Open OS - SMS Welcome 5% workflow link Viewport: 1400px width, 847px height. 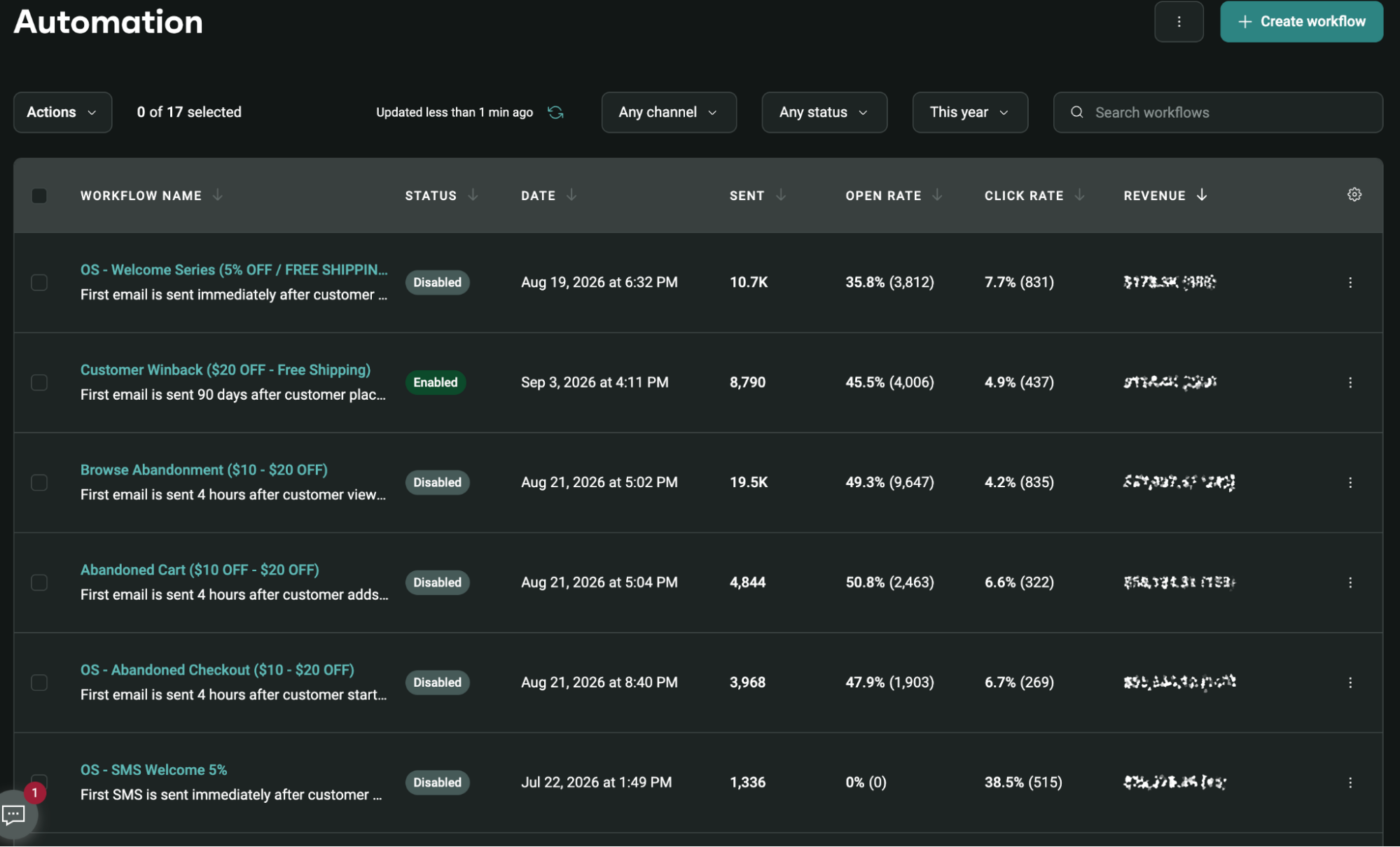pos(154,770)
